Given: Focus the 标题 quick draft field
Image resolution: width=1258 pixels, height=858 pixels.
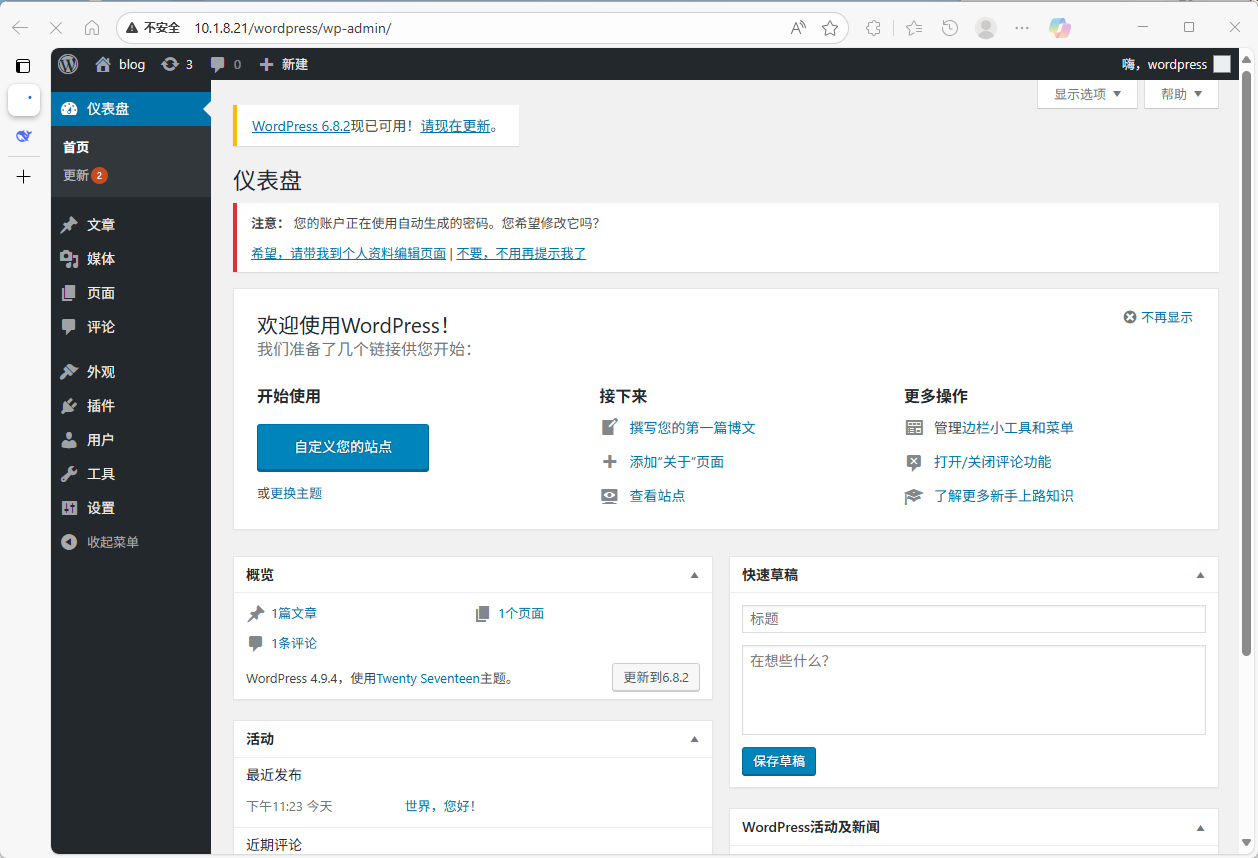Looking at the screenshot, I should pos(974,619).
